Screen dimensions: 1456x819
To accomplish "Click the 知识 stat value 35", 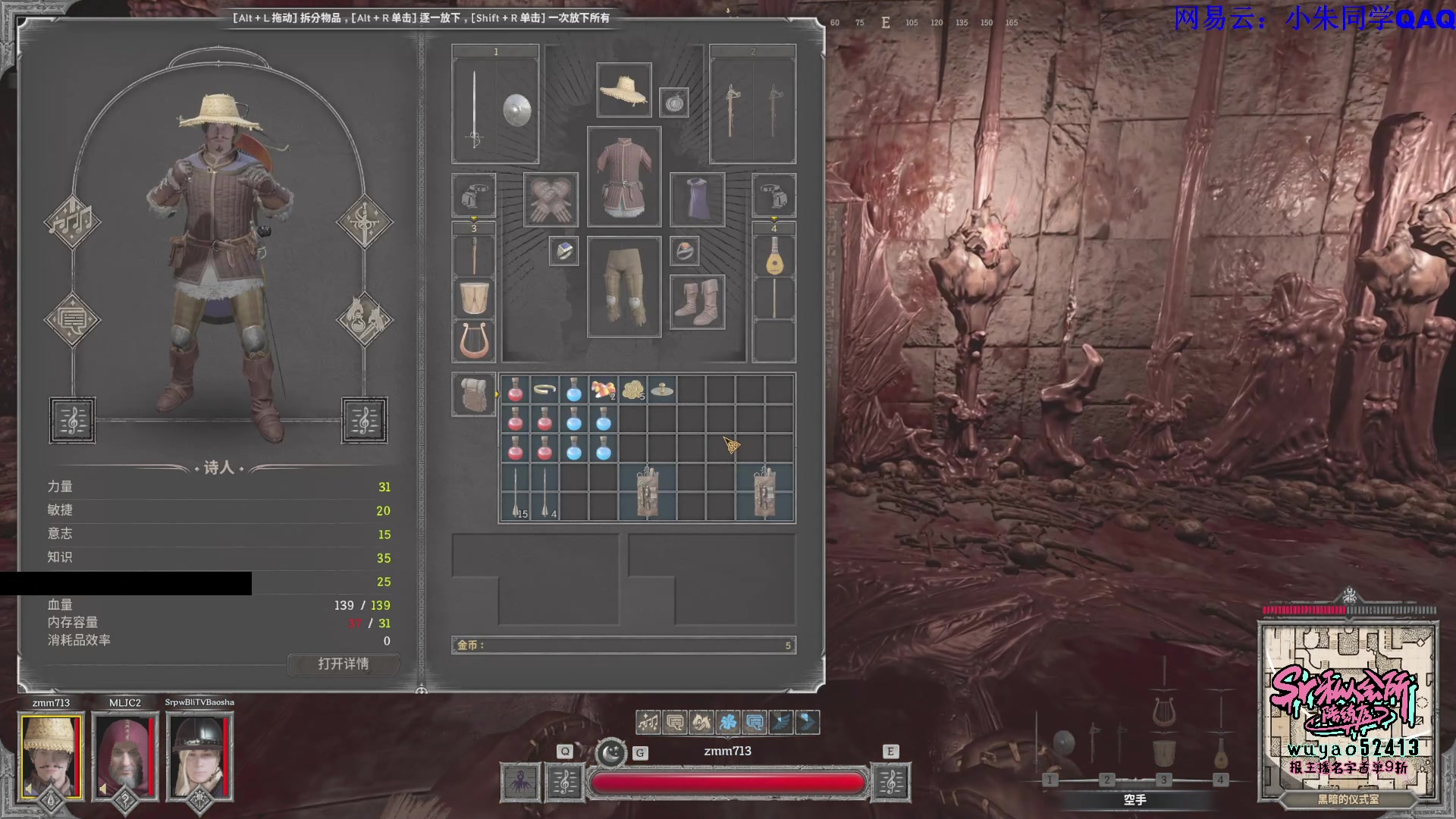I will [x=384, y=558].
